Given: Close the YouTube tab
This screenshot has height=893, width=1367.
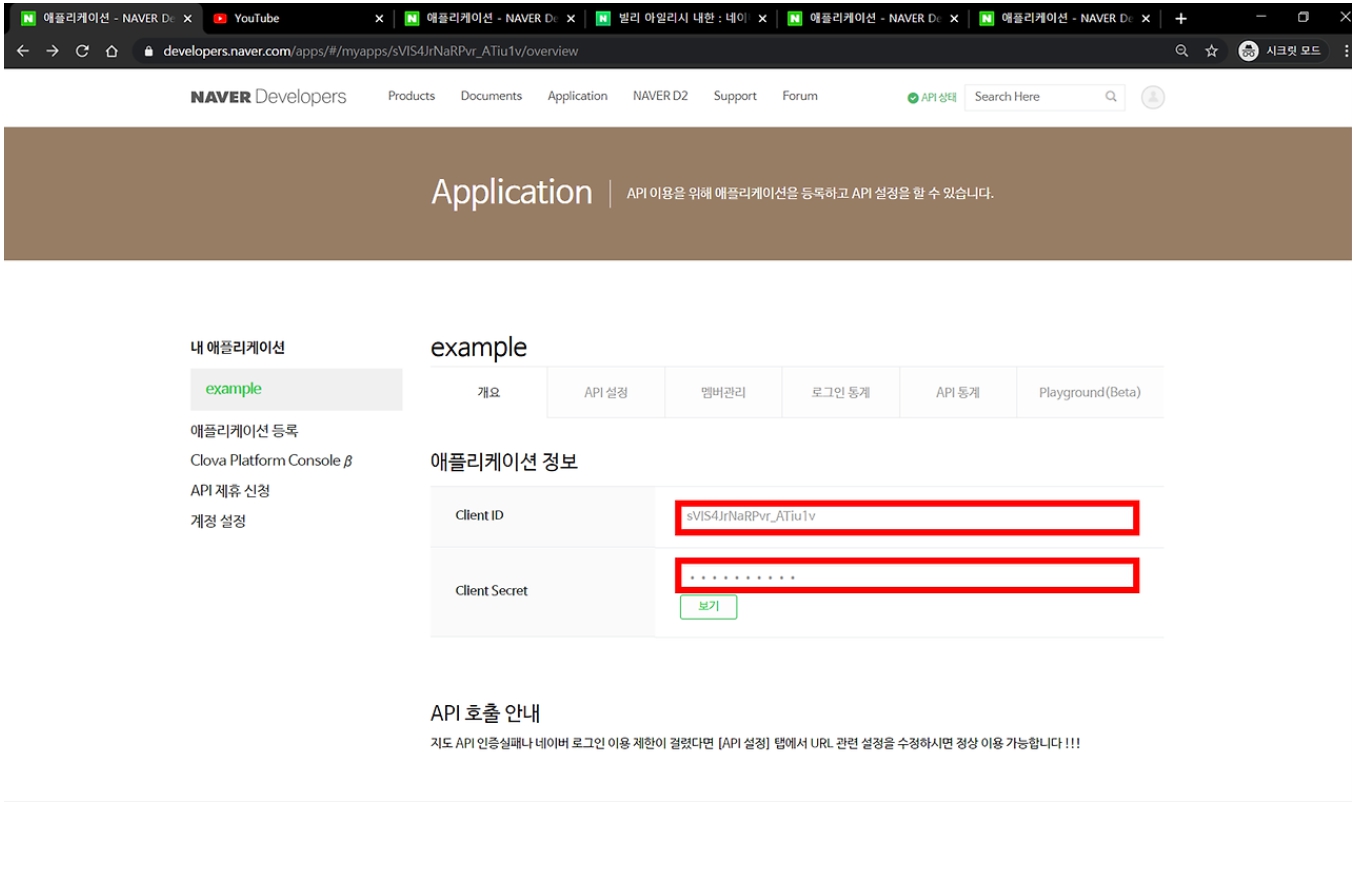Looking at the screenshot, I should point(379,18).
